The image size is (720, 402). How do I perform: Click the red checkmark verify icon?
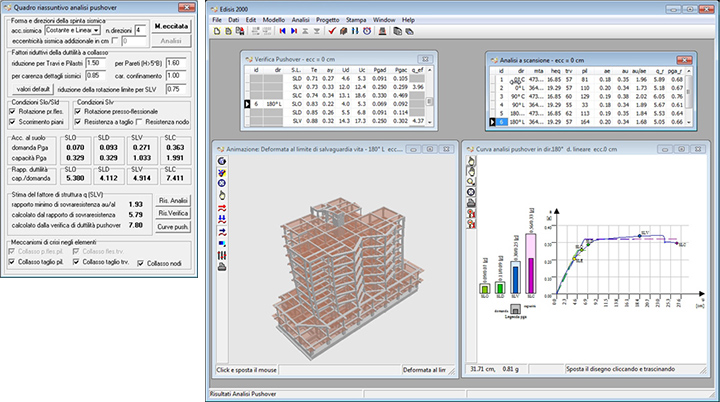[332, 31]
